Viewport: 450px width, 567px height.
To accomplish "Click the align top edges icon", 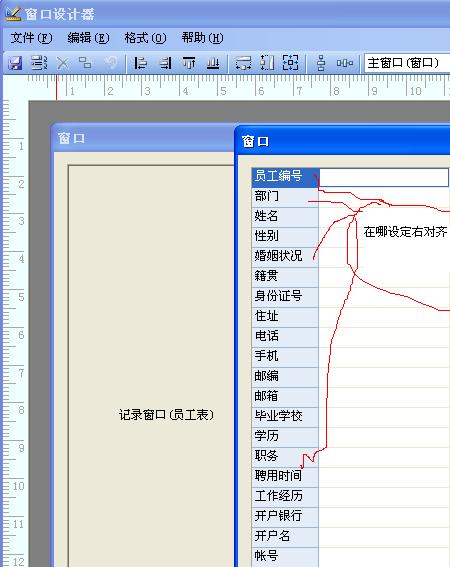I will click(x=189, y=63).
